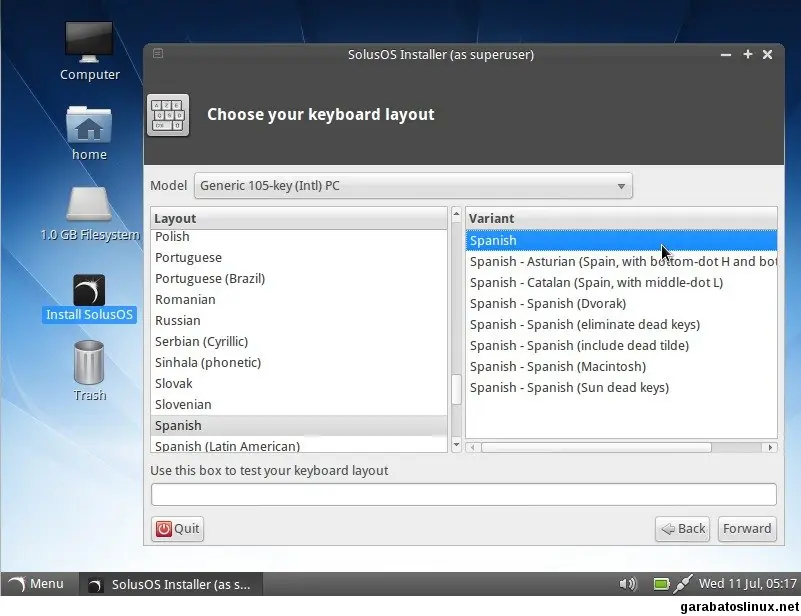The width and height of the screenshot is (801, 616).
Task: Select Spanish - Spanish (Dvorak) variant
Action: (x=621, y=303)
